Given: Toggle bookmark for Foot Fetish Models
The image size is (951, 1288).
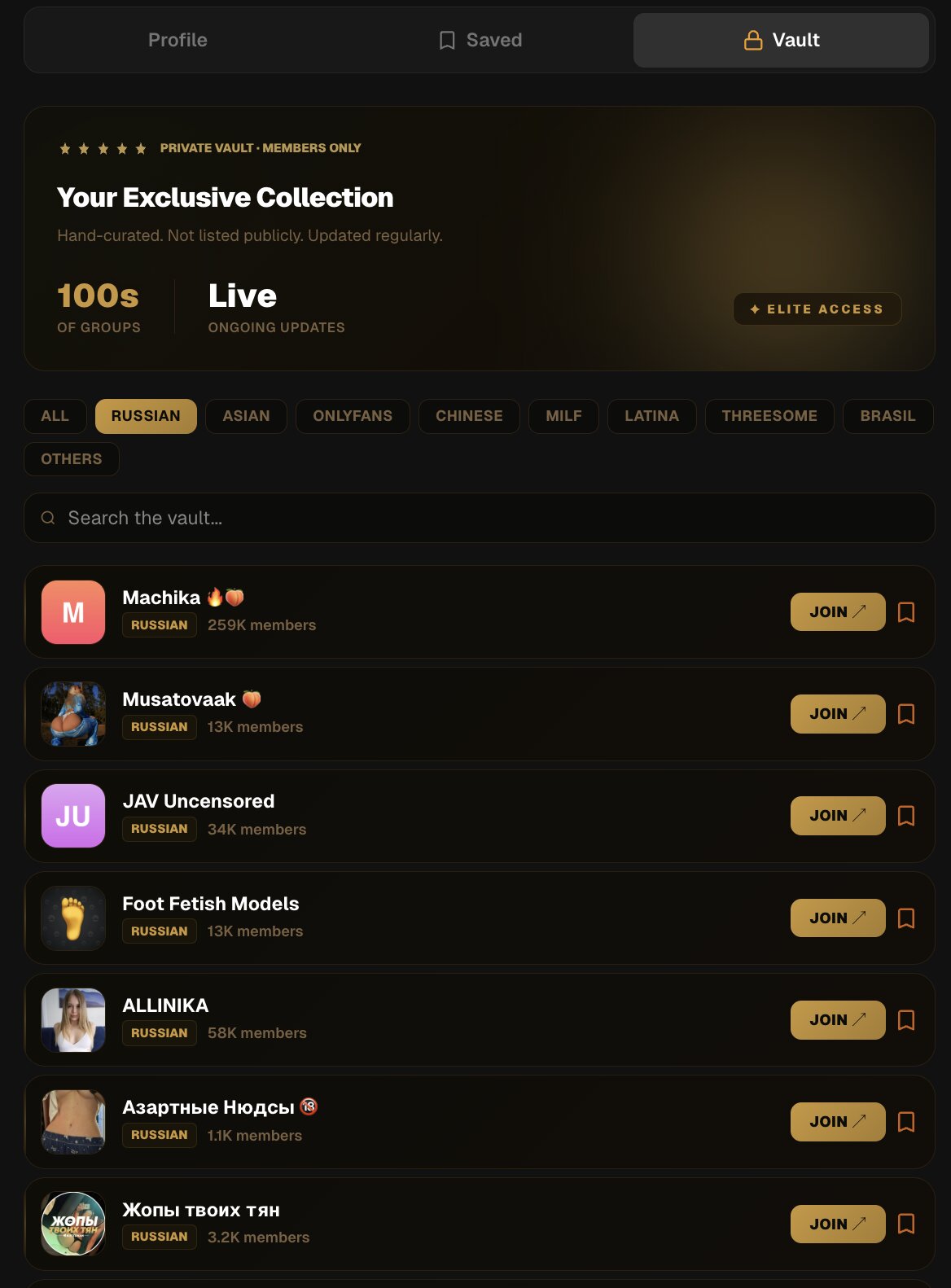Looking at the screenshot, I should click(x=905, y=918).
